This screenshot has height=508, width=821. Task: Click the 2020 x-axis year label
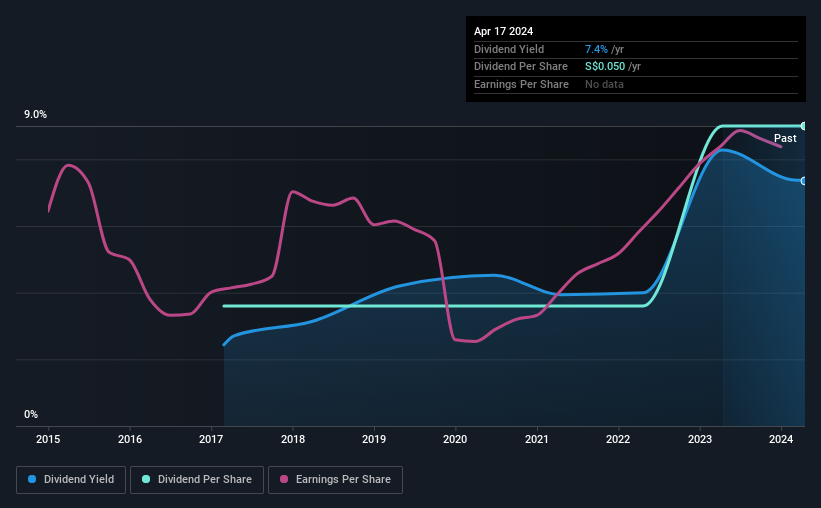455,439
